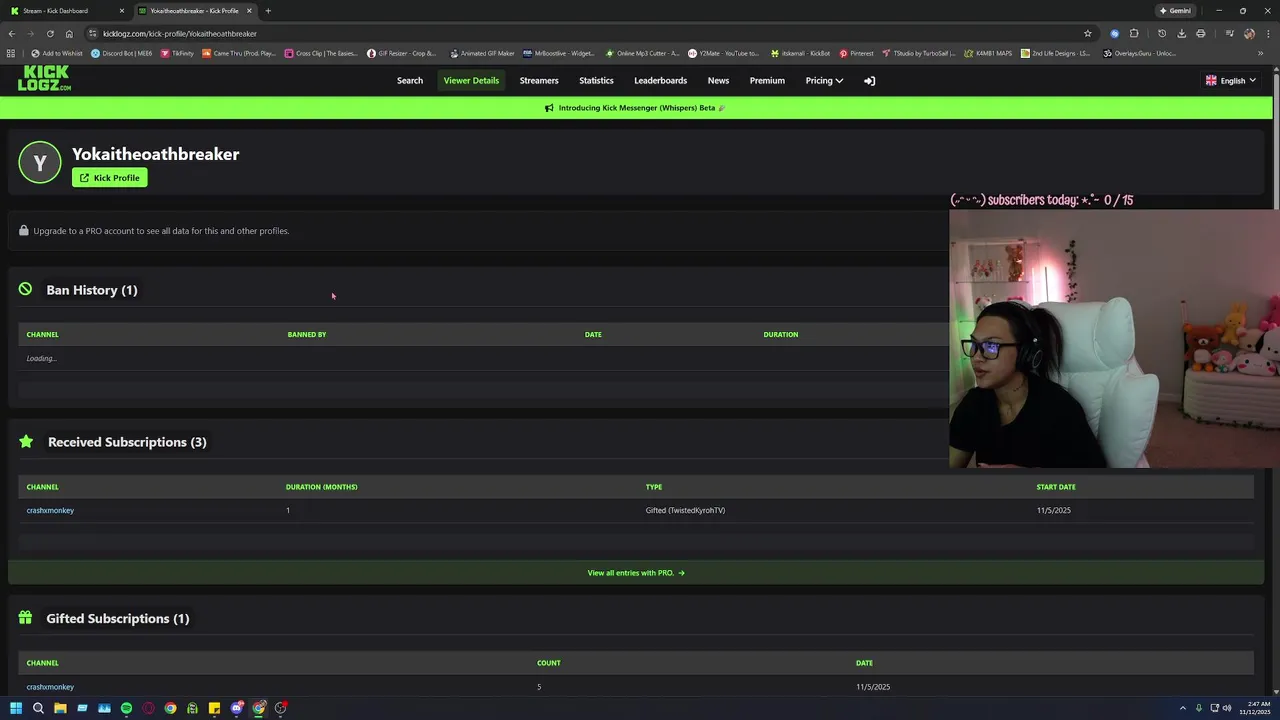1280x720 pixels.
Task: Go back using the browser back arrow
Action: (12, 33)
